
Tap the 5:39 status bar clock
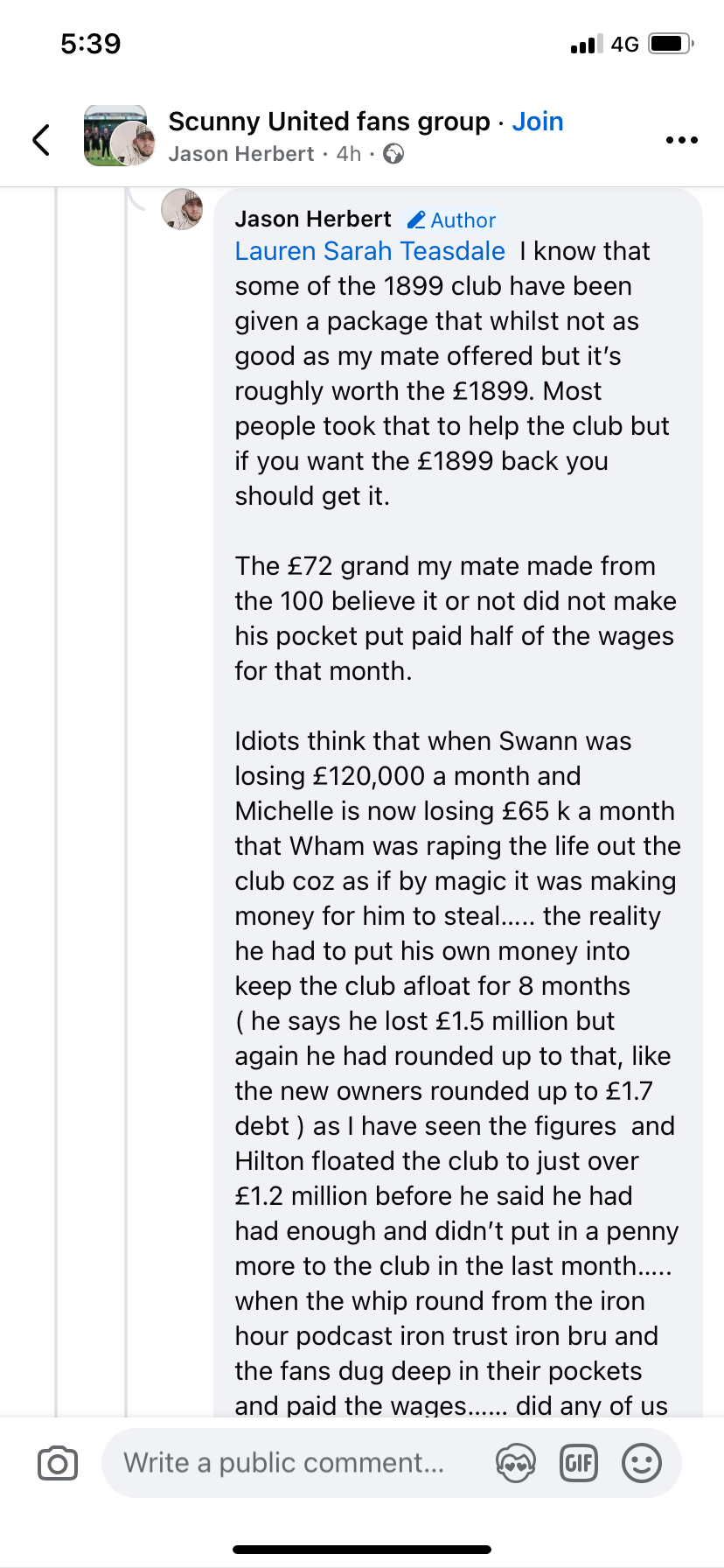click(x=91, y=44)
